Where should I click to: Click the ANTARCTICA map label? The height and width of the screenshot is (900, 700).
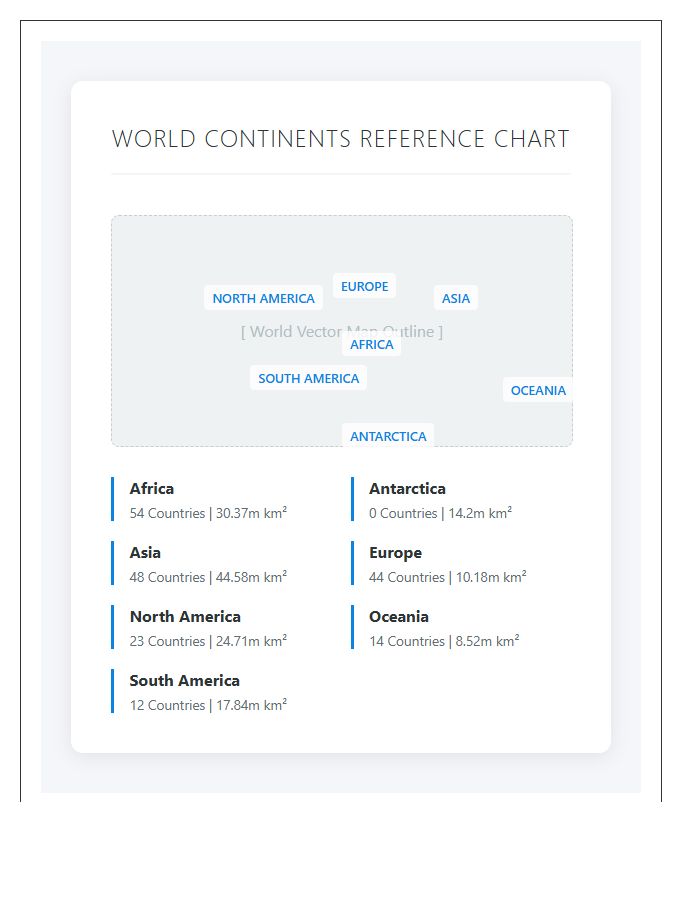388,436
